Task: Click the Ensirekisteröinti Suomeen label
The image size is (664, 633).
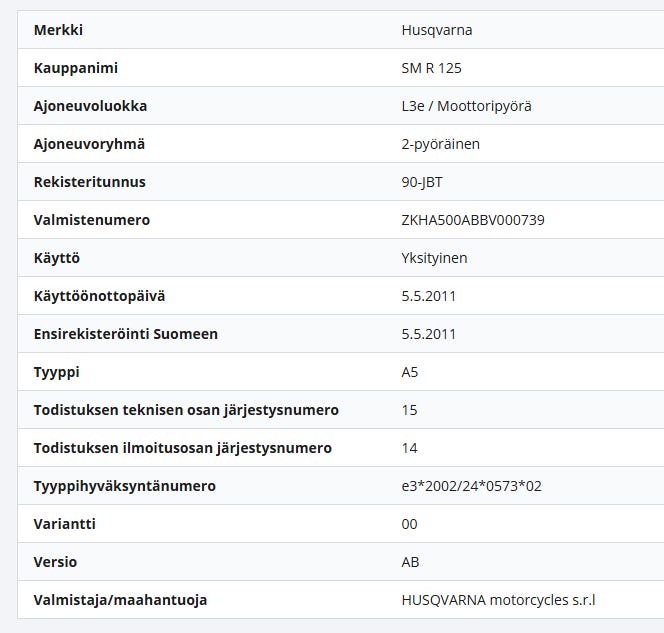Action: [x=125, y=334]
